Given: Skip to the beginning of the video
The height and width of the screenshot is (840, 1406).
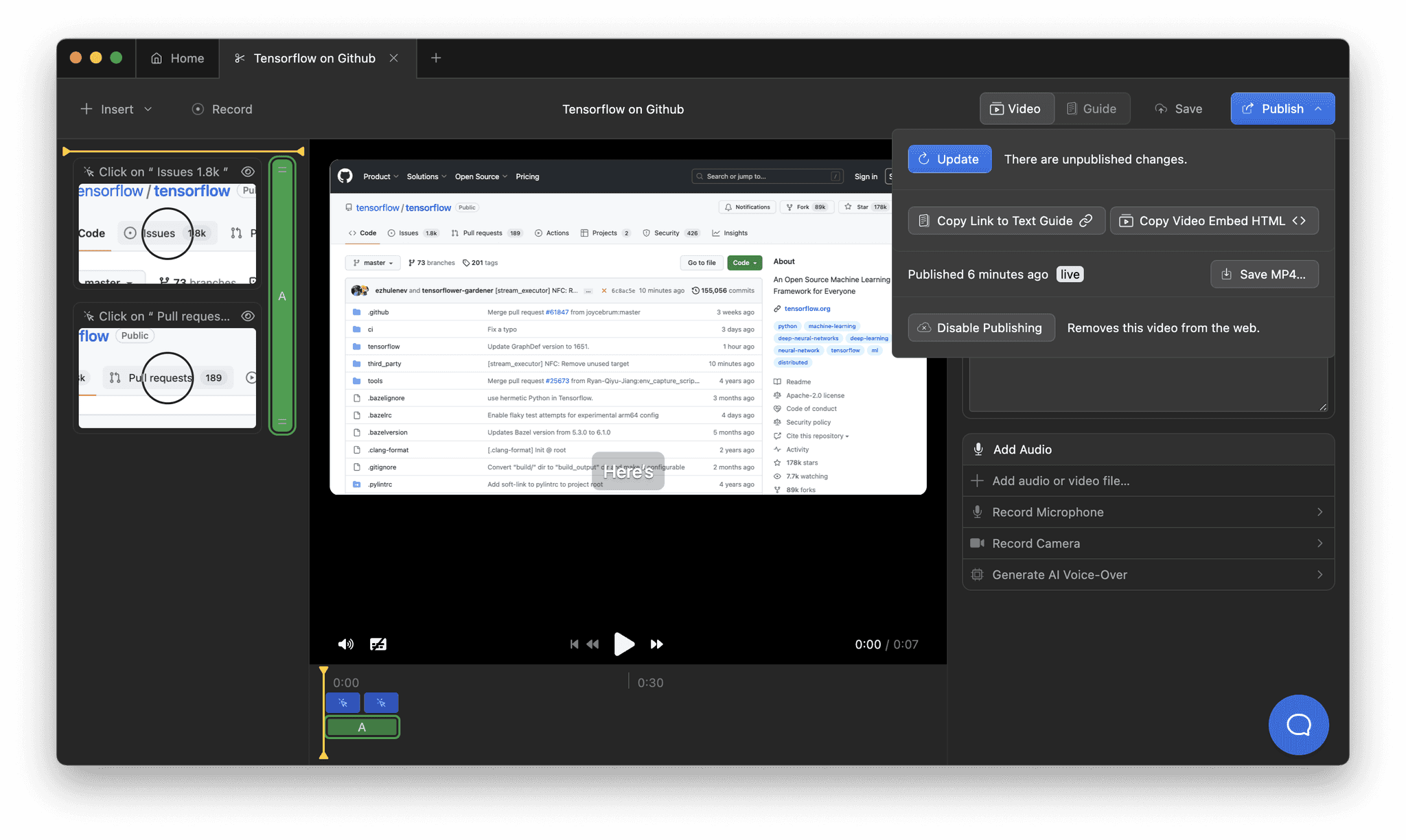Looking at the screenshot, I should [574, 644].
